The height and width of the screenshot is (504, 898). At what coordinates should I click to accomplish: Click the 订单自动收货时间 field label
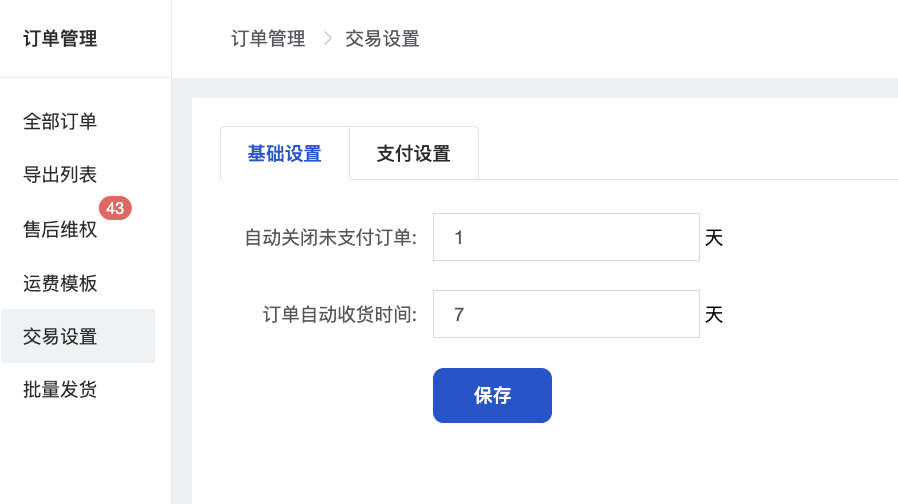point(340,315)
